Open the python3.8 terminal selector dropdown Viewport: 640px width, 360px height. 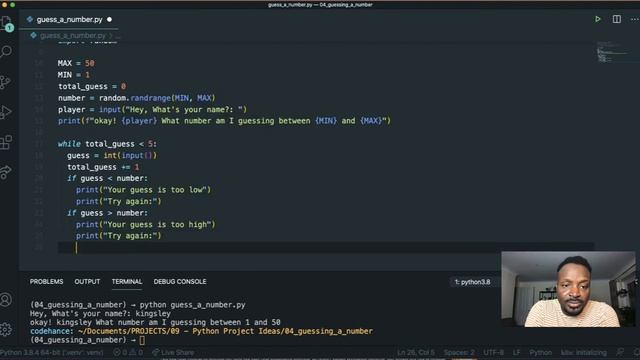473,282
